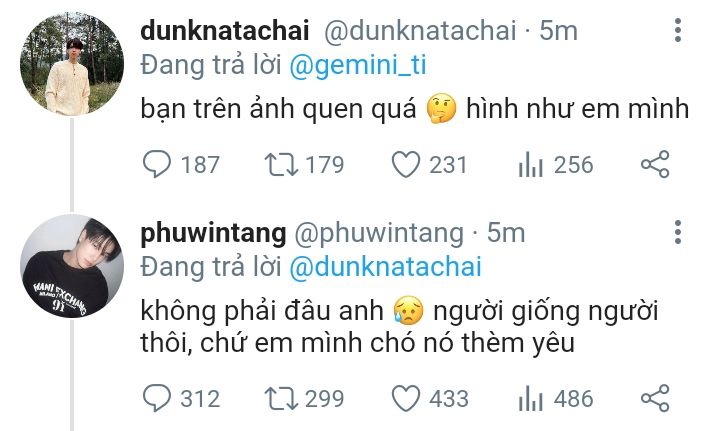Open the @dunknatachai mention link
The image size is (719, 431).
385,267
